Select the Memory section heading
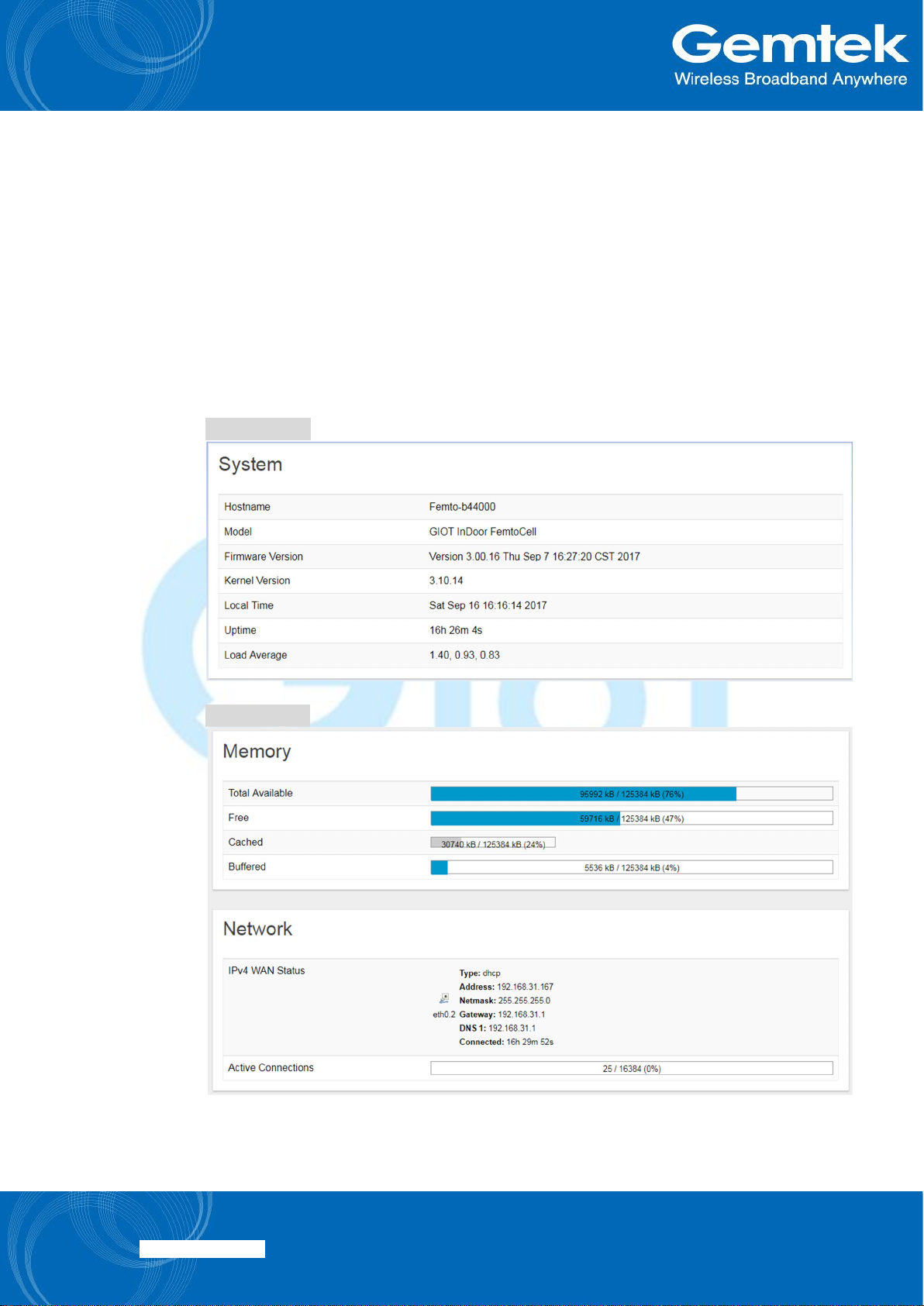Viewport: 924px width, 1306px height. pyautogui.click(x=257, y=751)
